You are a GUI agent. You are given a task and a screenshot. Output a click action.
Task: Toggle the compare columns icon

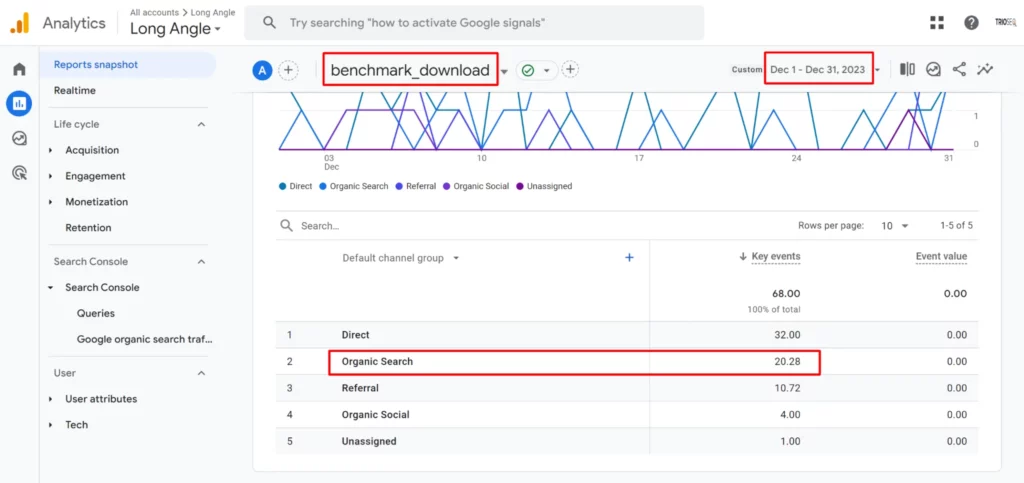(907, 69)
